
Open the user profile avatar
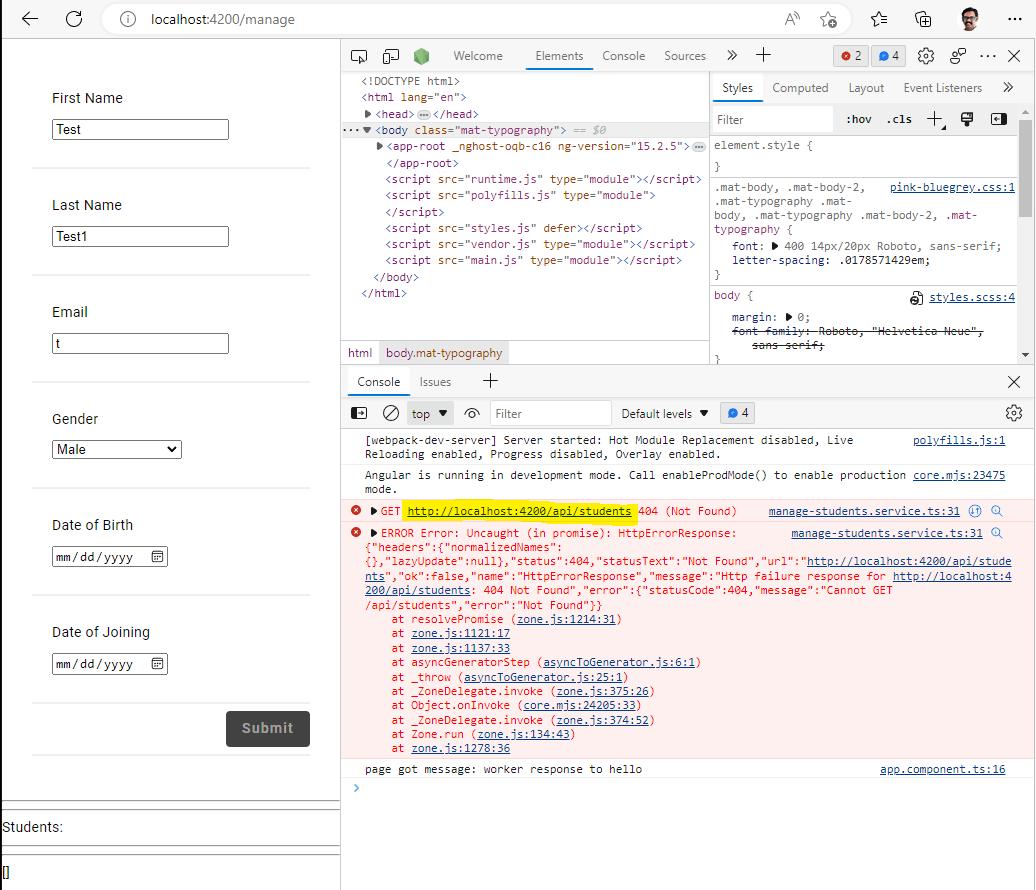(969, 19)
